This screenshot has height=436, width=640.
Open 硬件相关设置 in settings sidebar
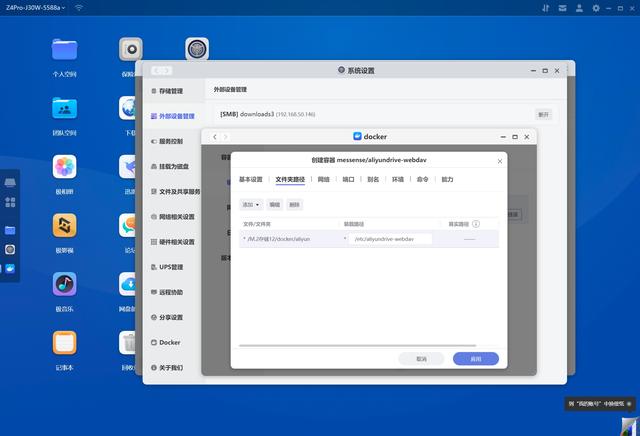point(172,242)
